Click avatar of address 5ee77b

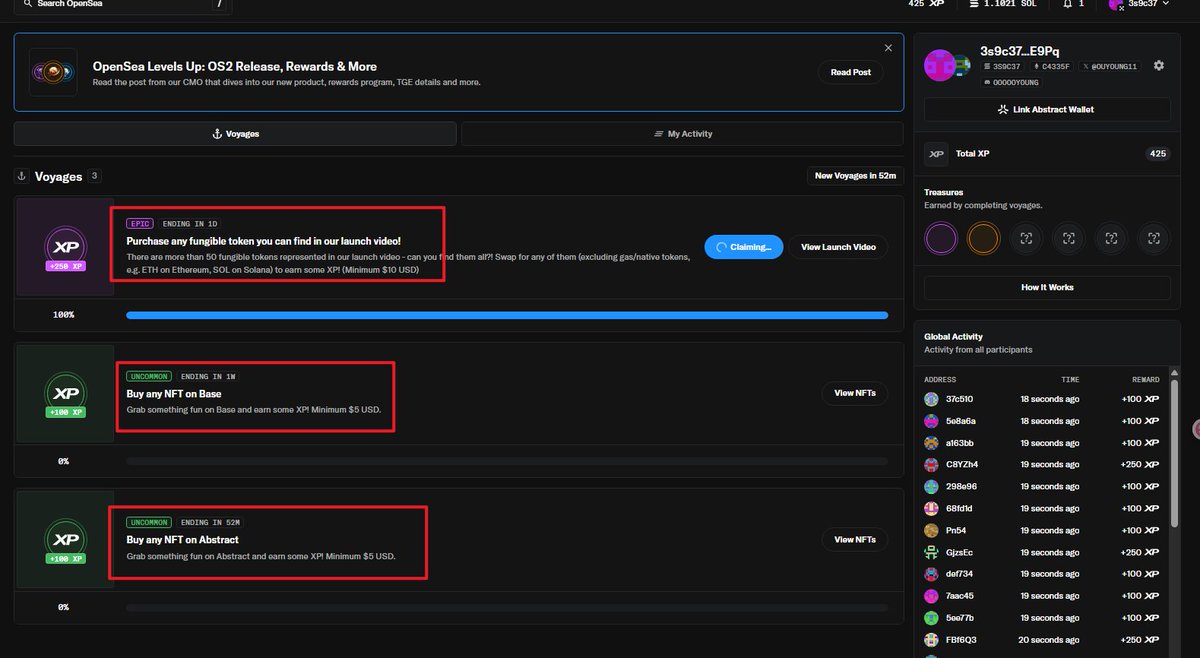click(x=932, y=618)
